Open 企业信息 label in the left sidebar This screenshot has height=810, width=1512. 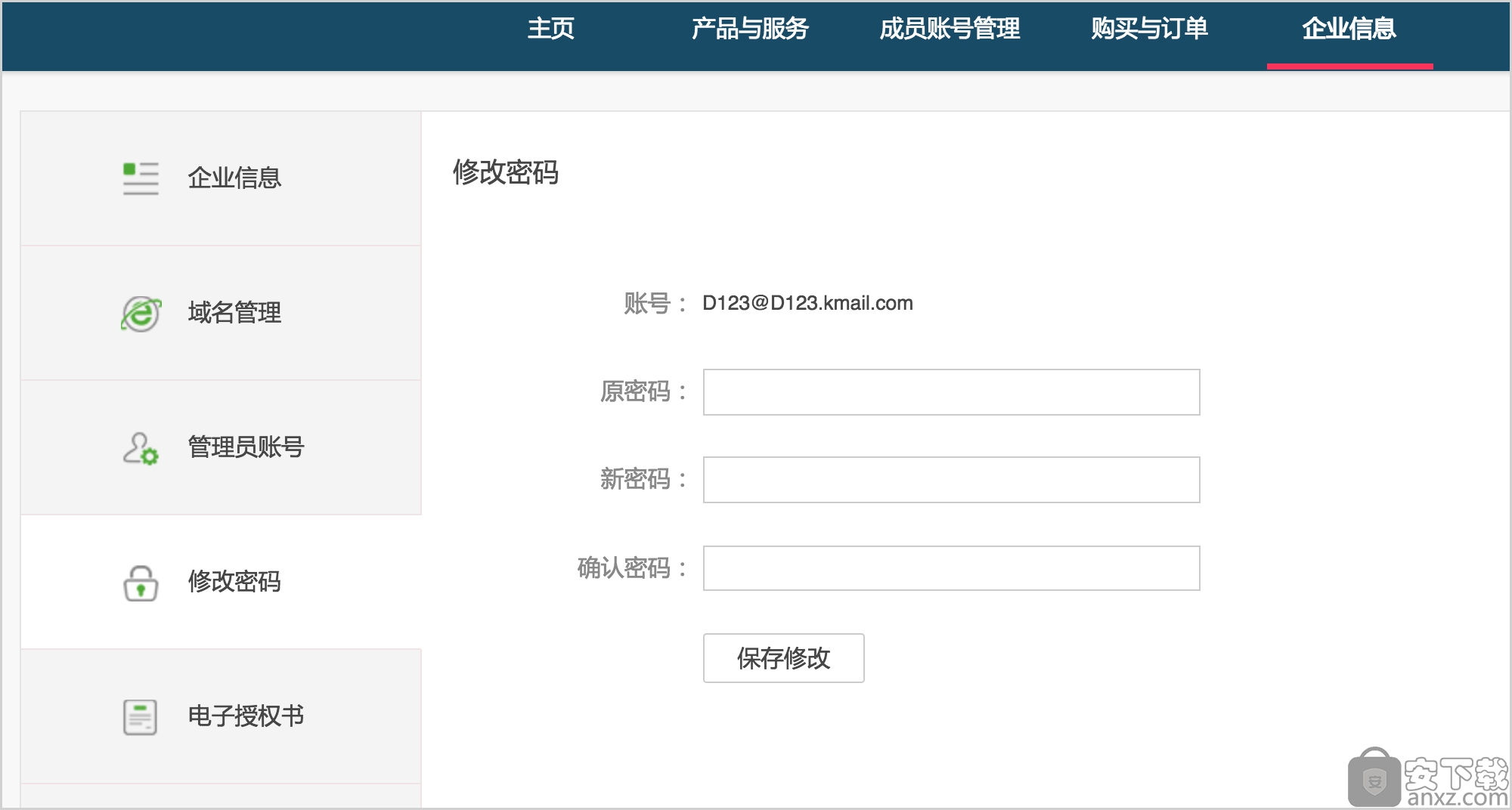coord(234,178)
